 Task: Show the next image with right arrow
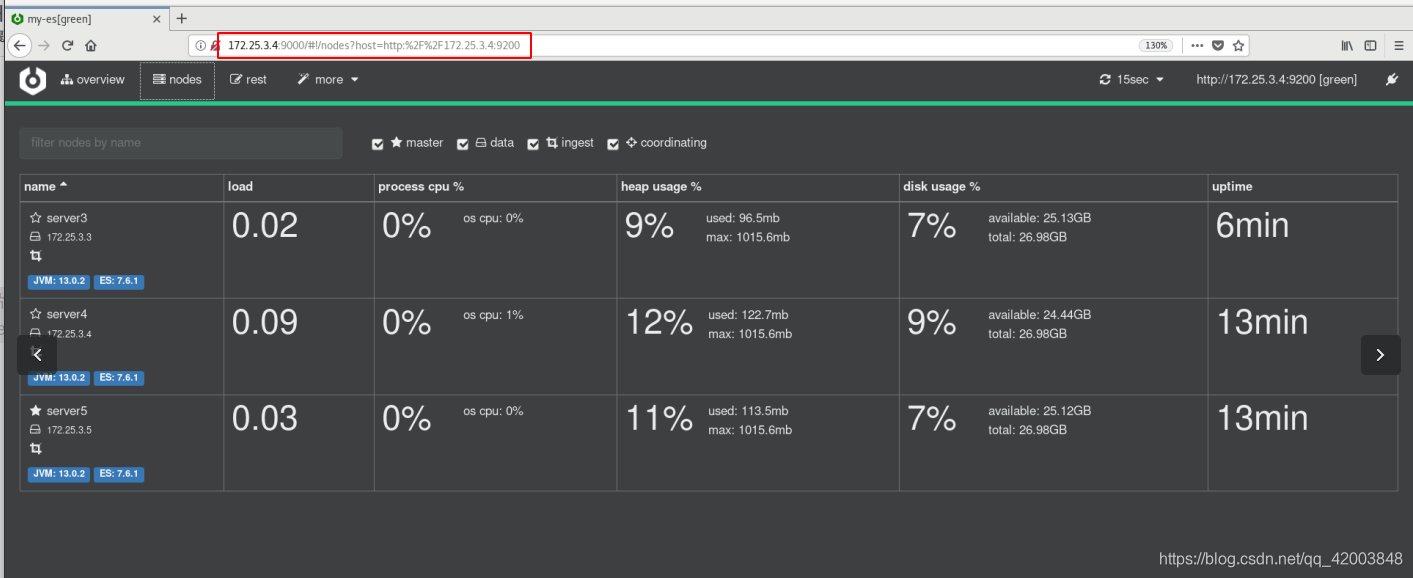(x=1380, y=355)
